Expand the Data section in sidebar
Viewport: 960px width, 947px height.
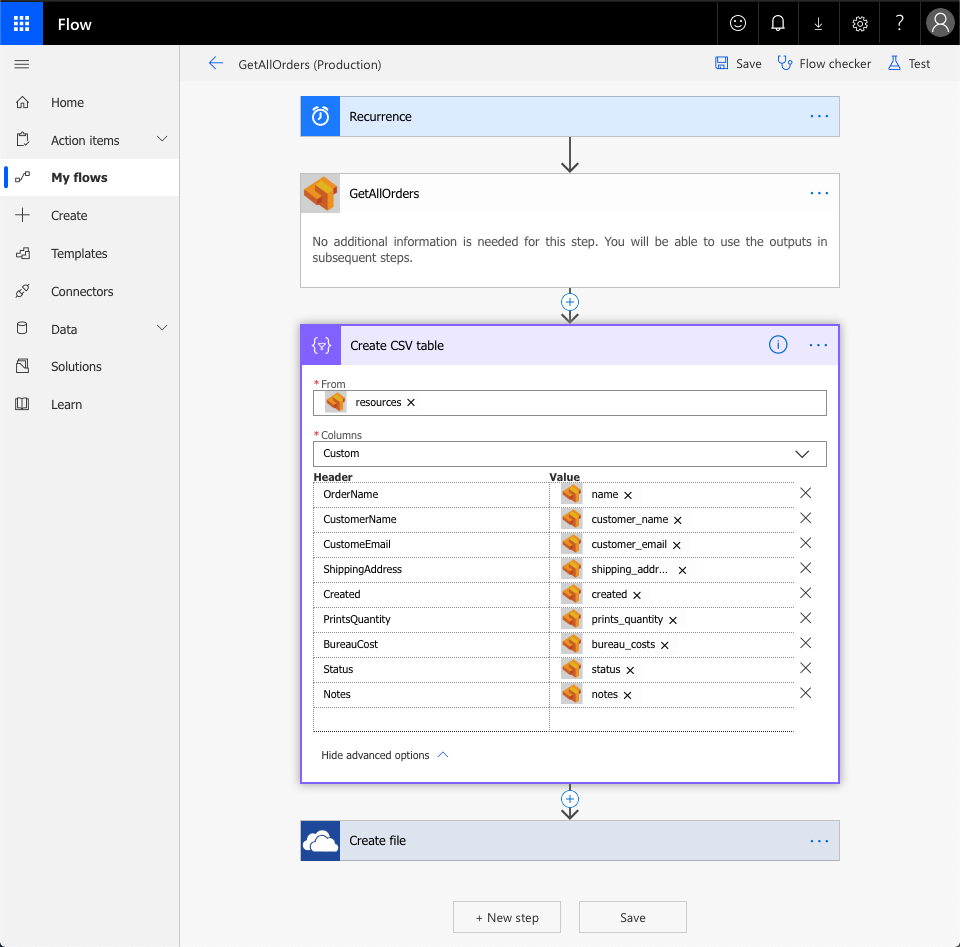click(162, 329)
